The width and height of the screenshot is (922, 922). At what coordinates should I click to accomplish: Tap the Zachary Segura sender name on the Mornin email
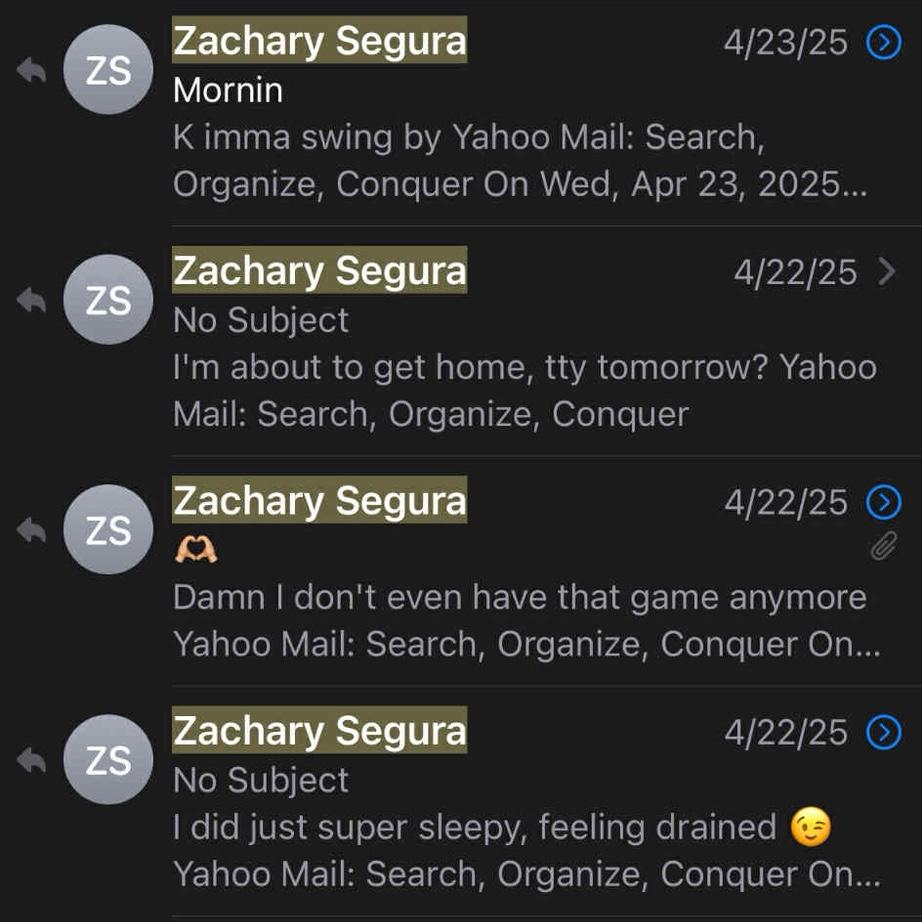[319, 41]
